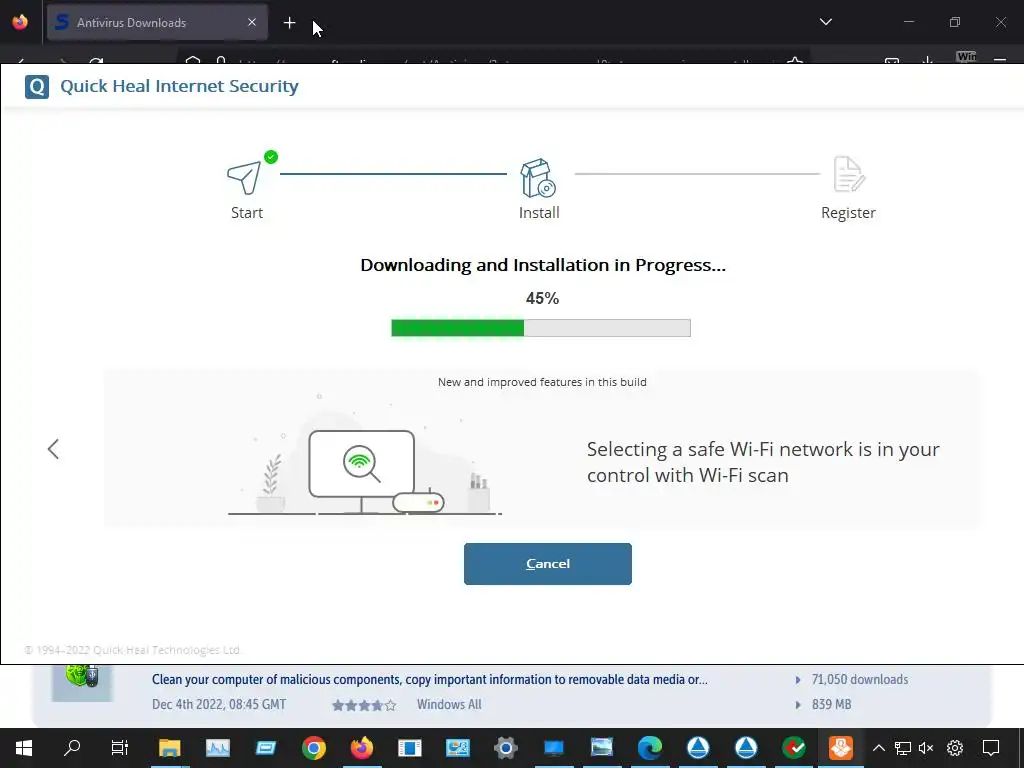
Task: Expand the Firefox list all tabs dropdown
Action: point(825,22)
